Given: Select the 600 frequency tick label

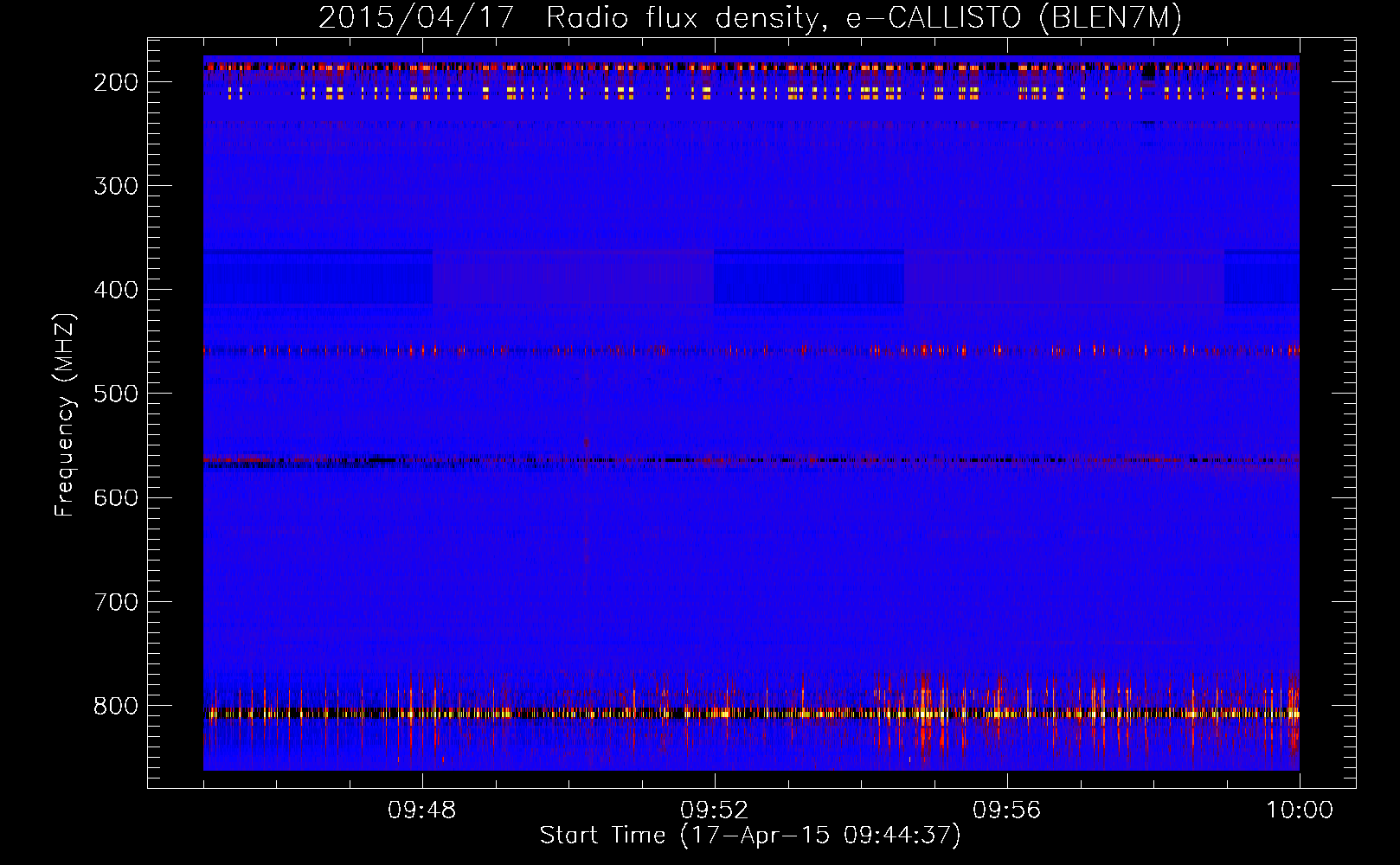Looking at the screenshot, I should [x=116, y=497].
